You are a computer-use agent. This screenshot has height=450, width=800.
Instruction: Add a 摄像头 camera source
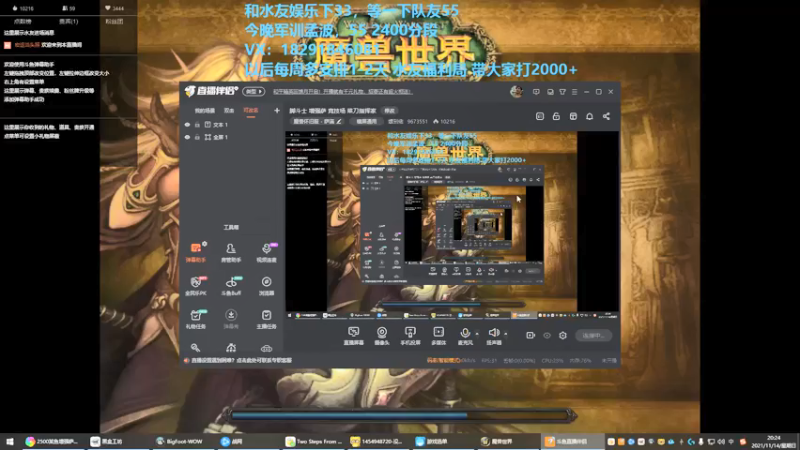point(382,336)
